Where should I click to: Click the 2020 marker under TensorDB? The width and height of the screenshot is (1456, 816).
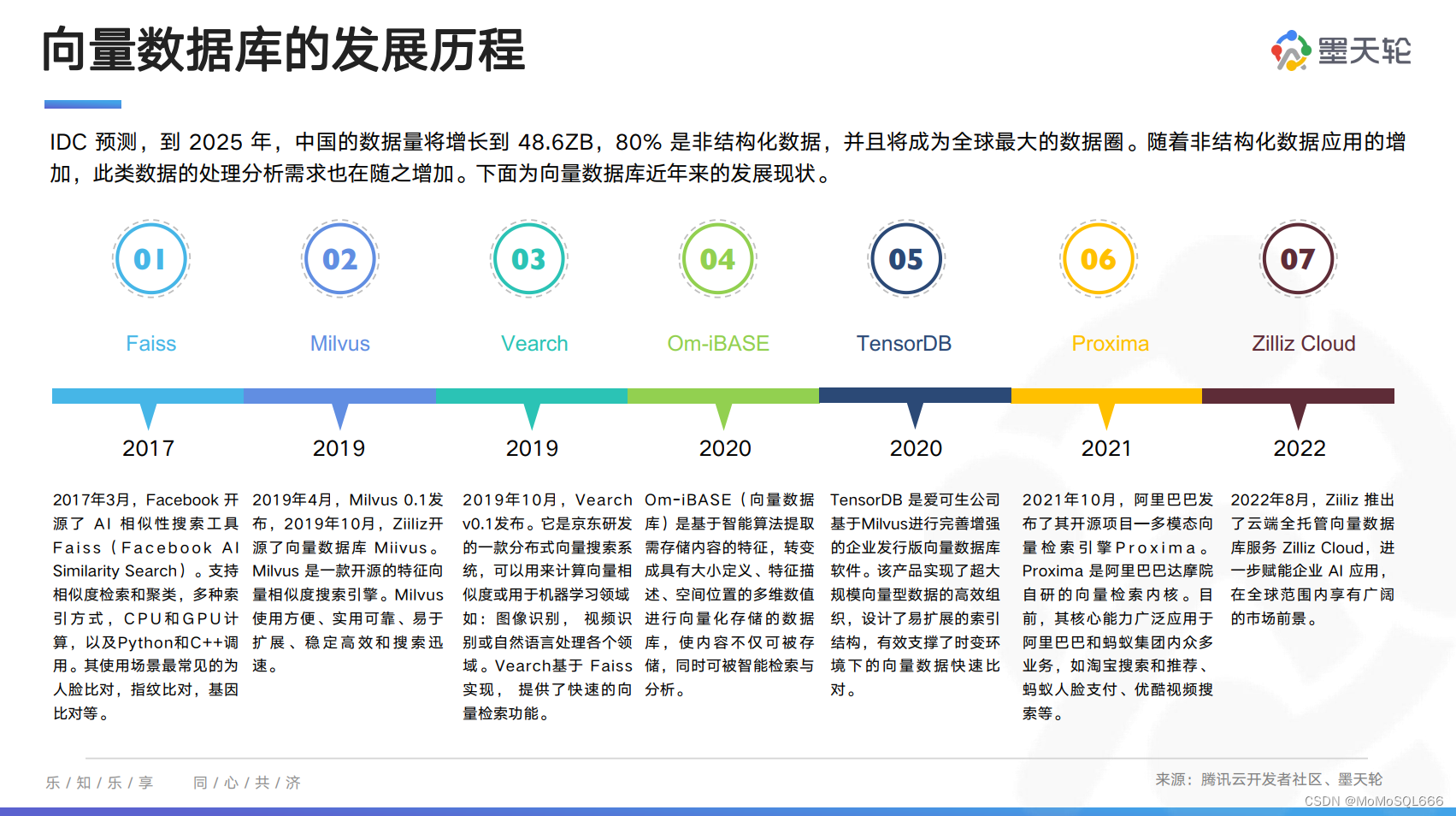click(x=916, y=448)
